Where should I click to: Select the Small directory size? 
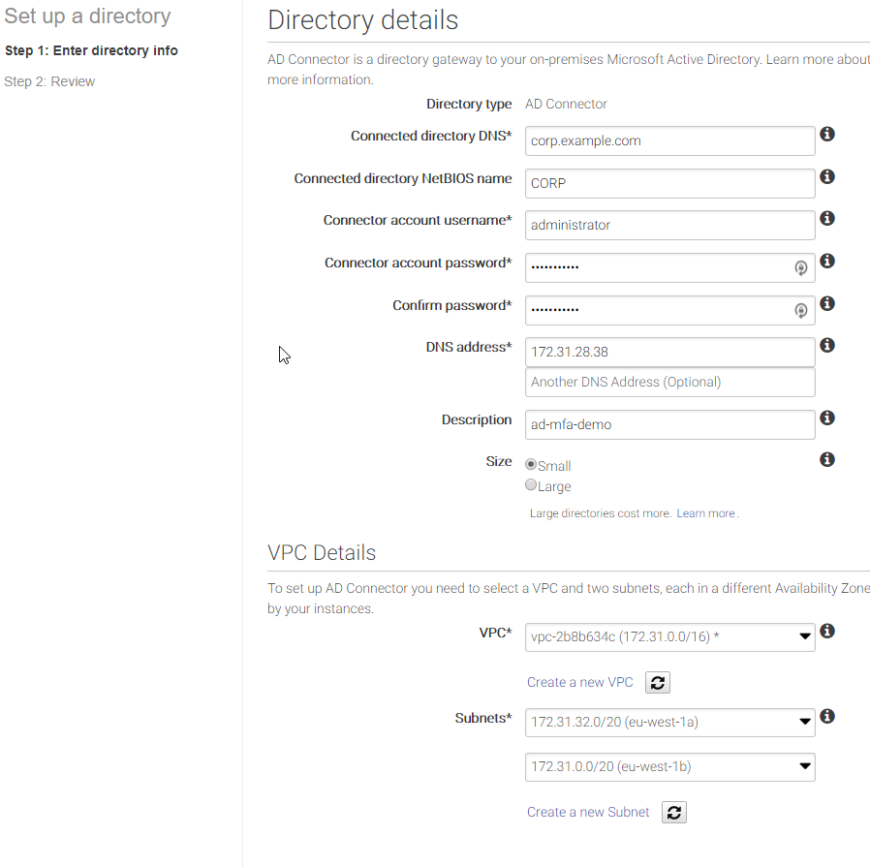point(530,464)
